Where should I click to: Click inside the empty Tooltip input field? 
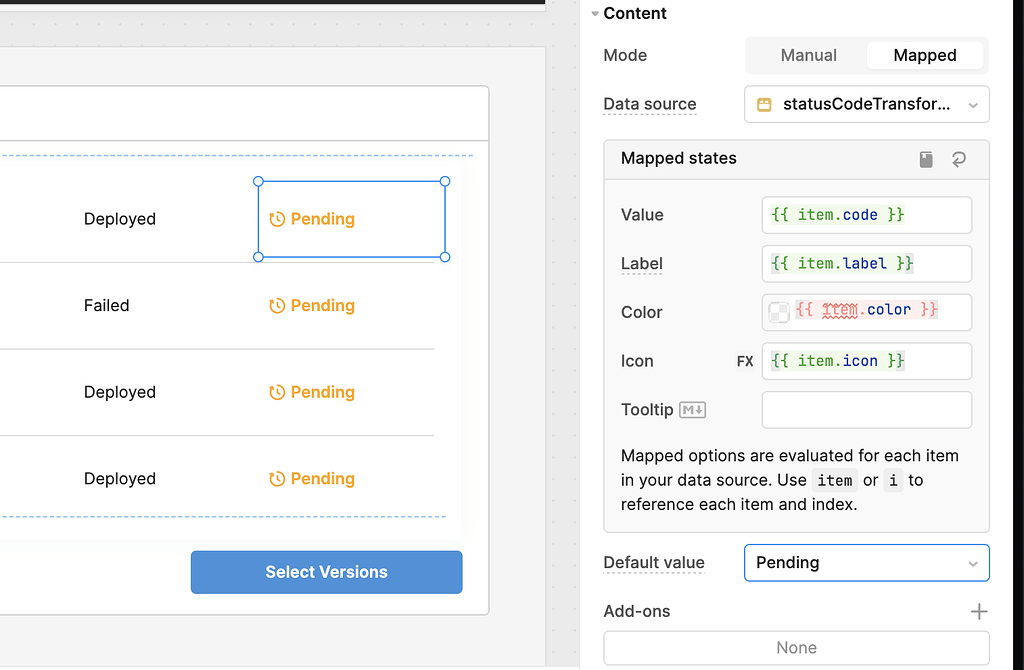pyautogui.click(x=866, y=409)
